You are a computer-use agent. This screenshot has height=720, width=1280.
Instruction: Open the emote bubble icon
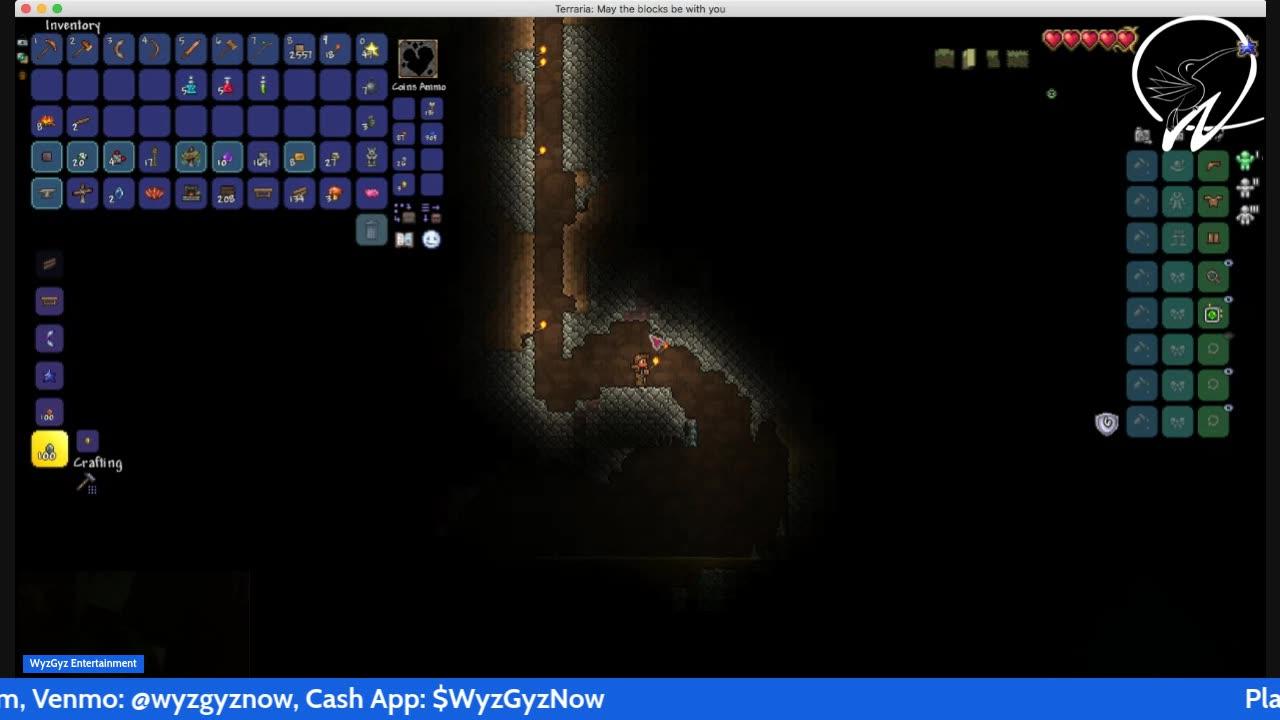[x=431, y=239]
